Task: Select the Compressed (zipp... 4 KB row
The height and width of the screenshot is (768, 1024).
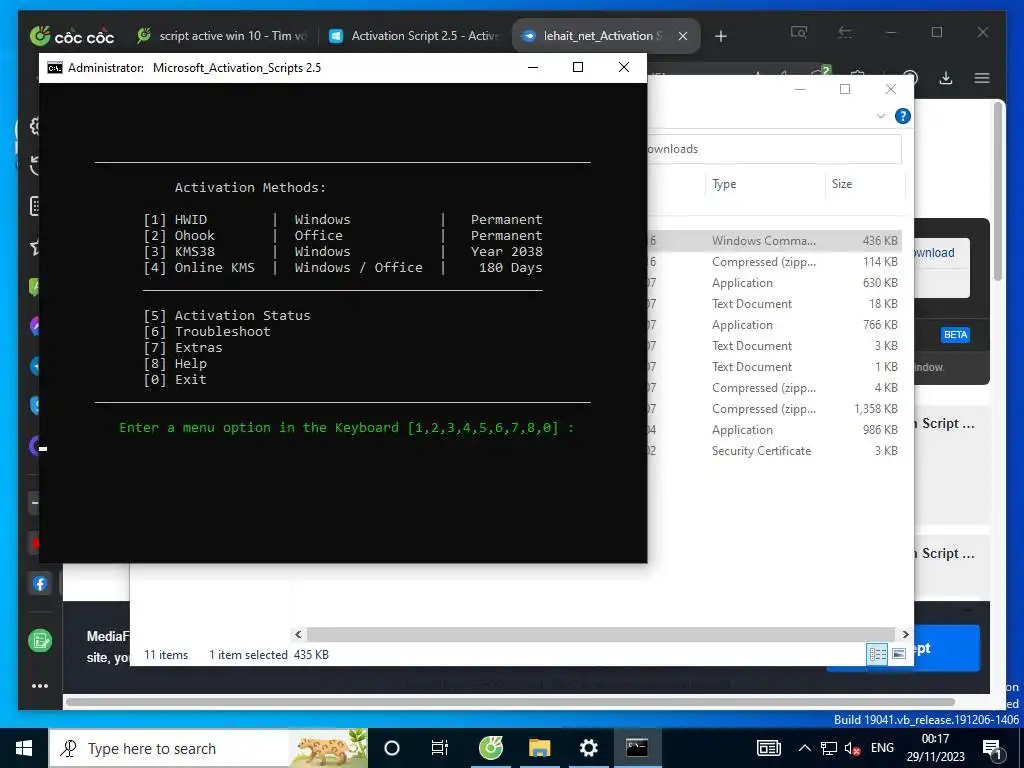Action: pyautogui.click(x=775, y=388)
